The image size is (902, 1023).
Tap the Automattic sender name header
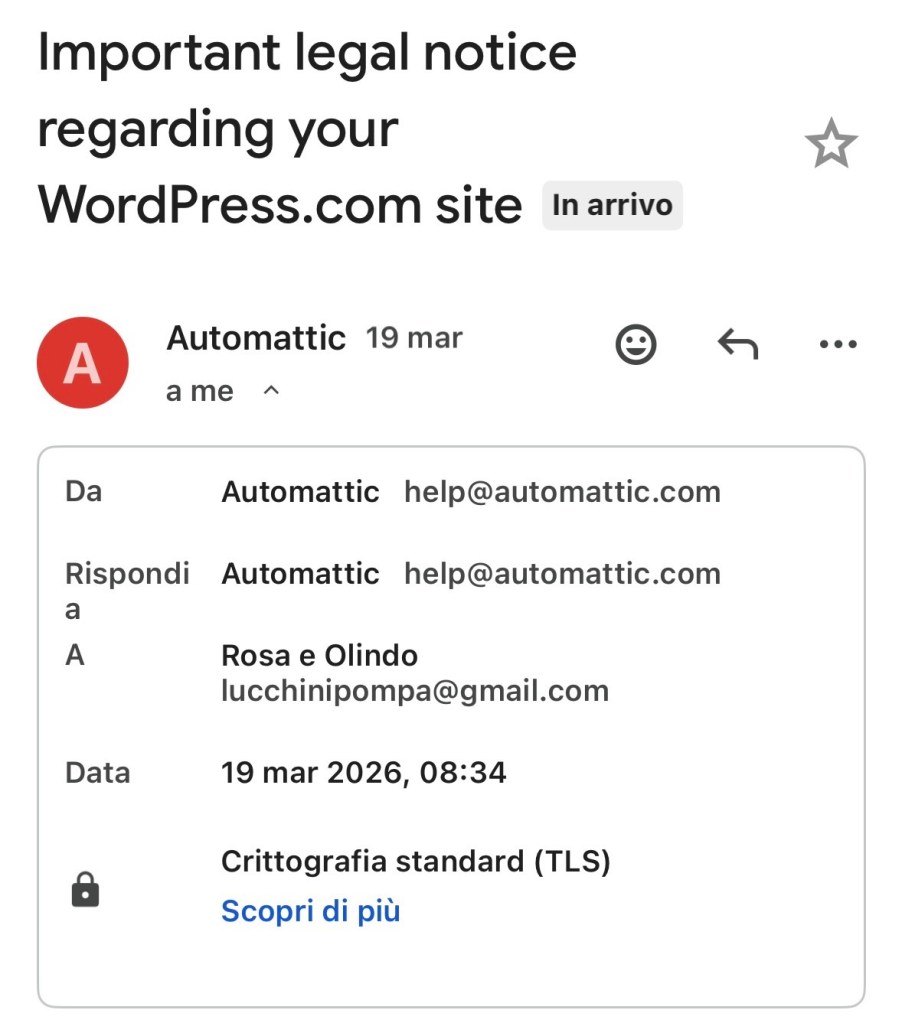point(256,339)
